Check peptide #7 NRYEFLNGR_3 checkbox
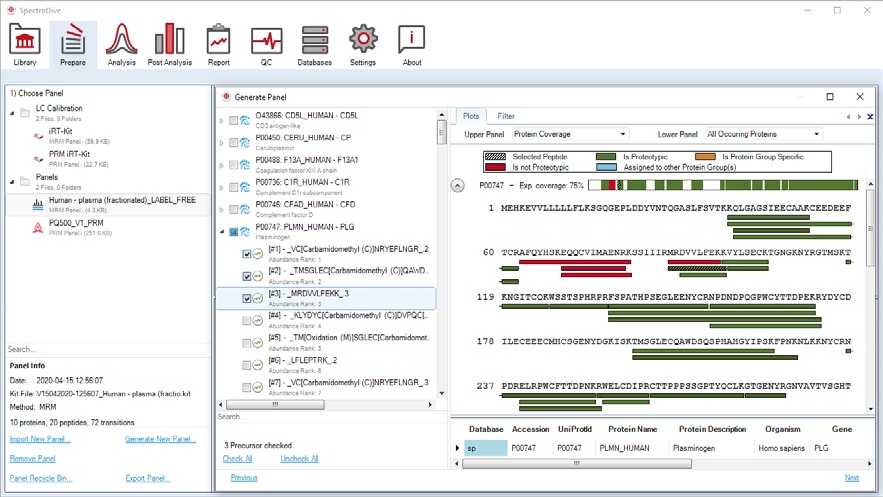 pos(247,387)
